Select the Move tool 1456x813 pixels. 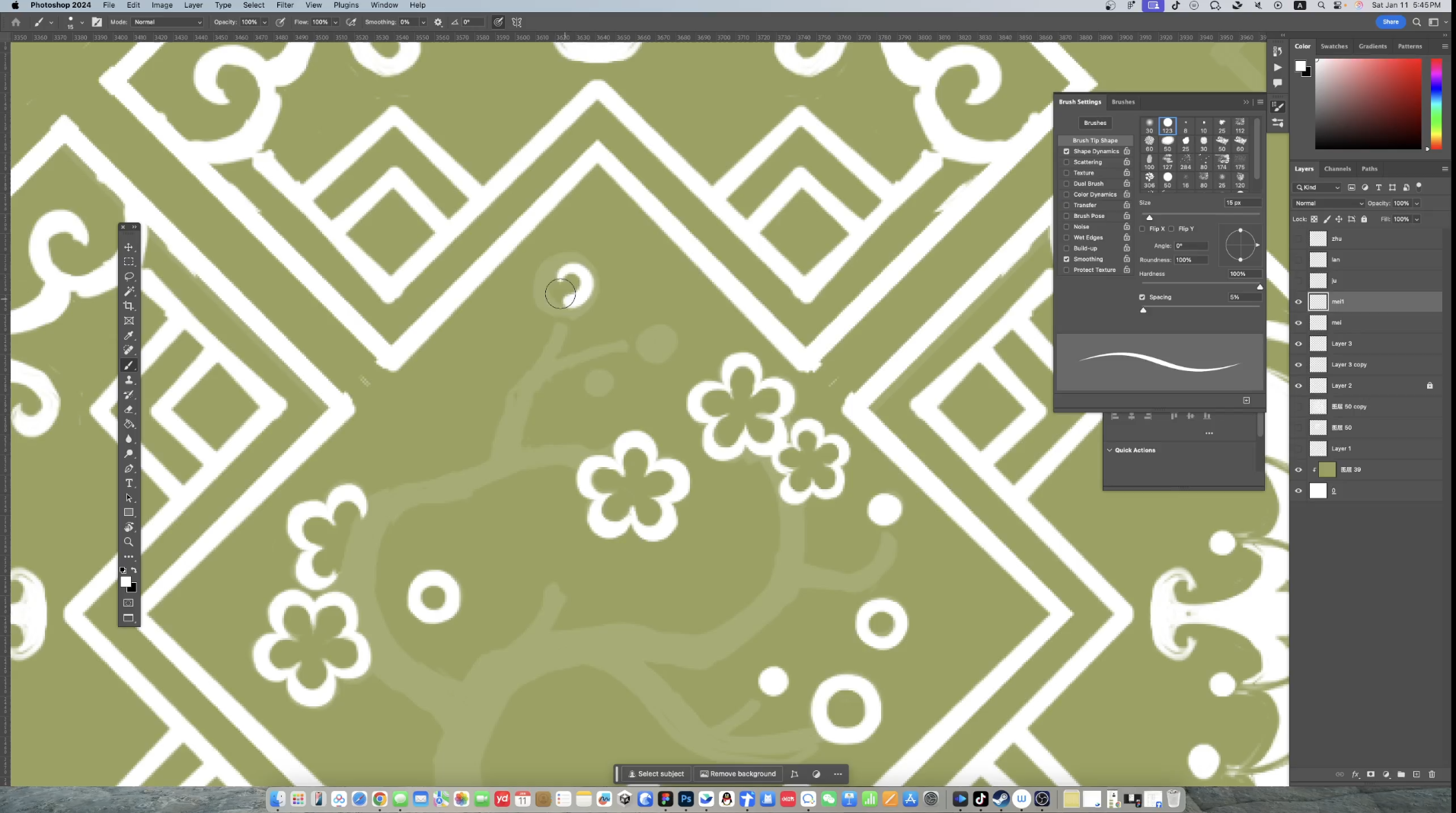[129, 247]
